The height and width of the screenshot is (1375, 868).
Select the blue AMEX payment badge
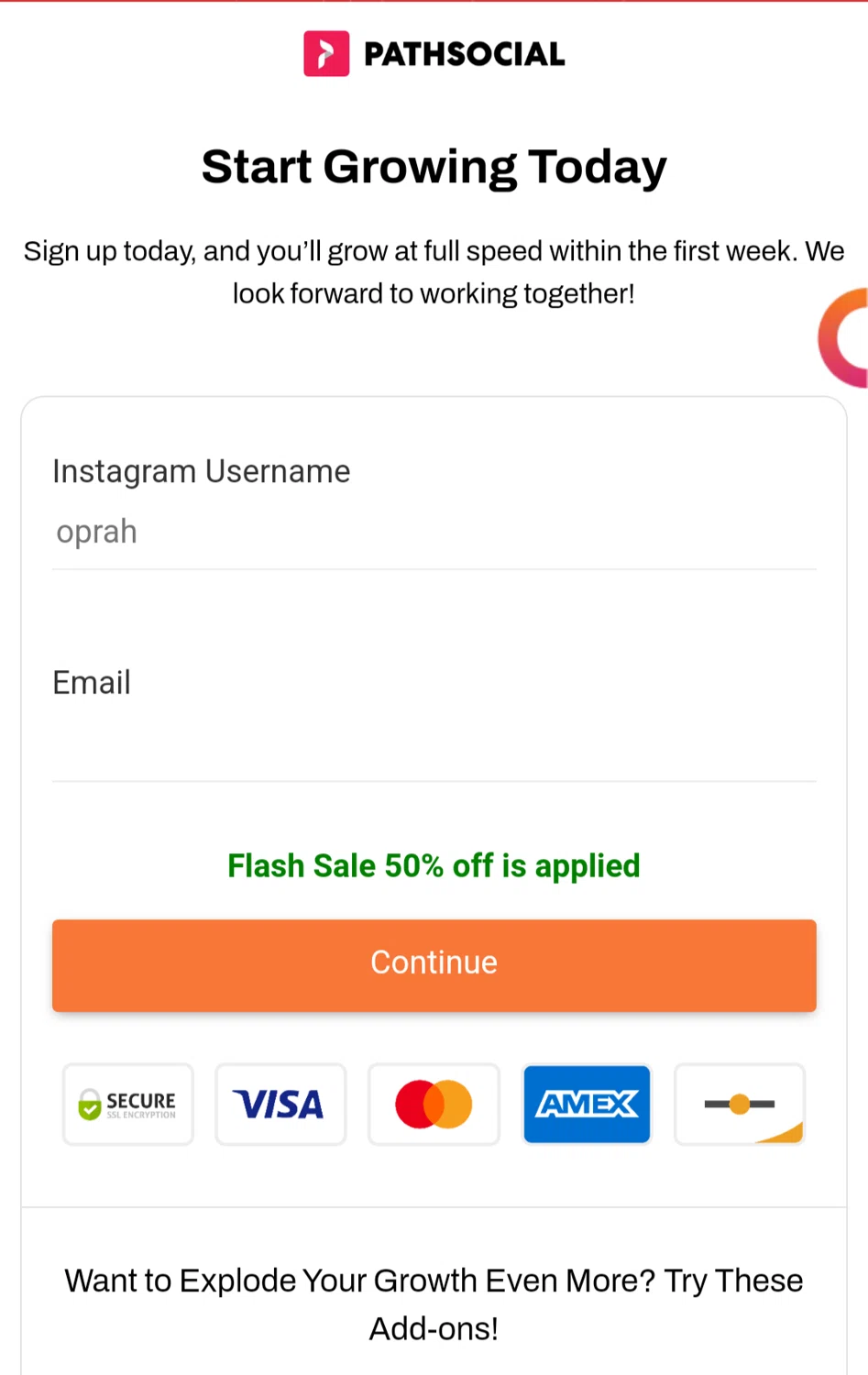(587, 1105)
